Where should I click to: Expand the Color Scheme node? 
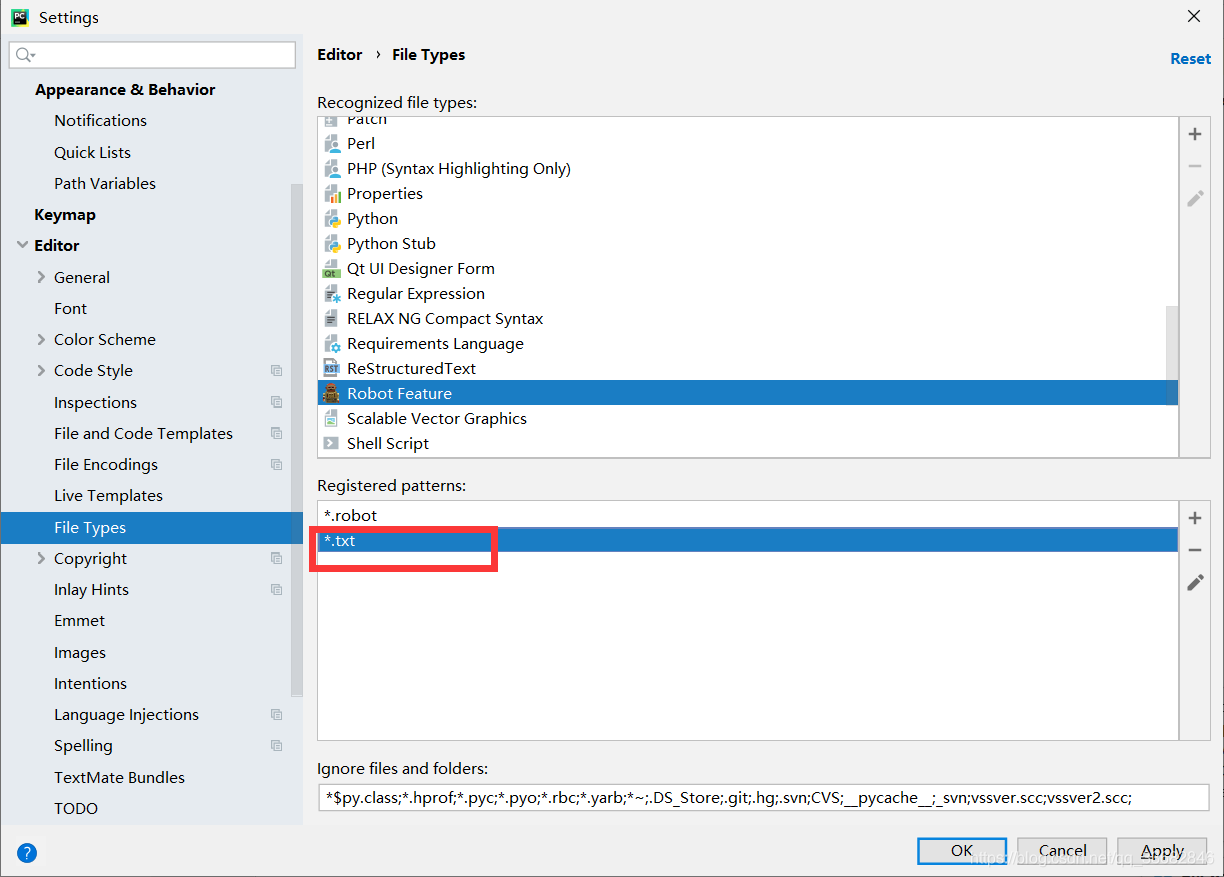click(x=41, y=340)
